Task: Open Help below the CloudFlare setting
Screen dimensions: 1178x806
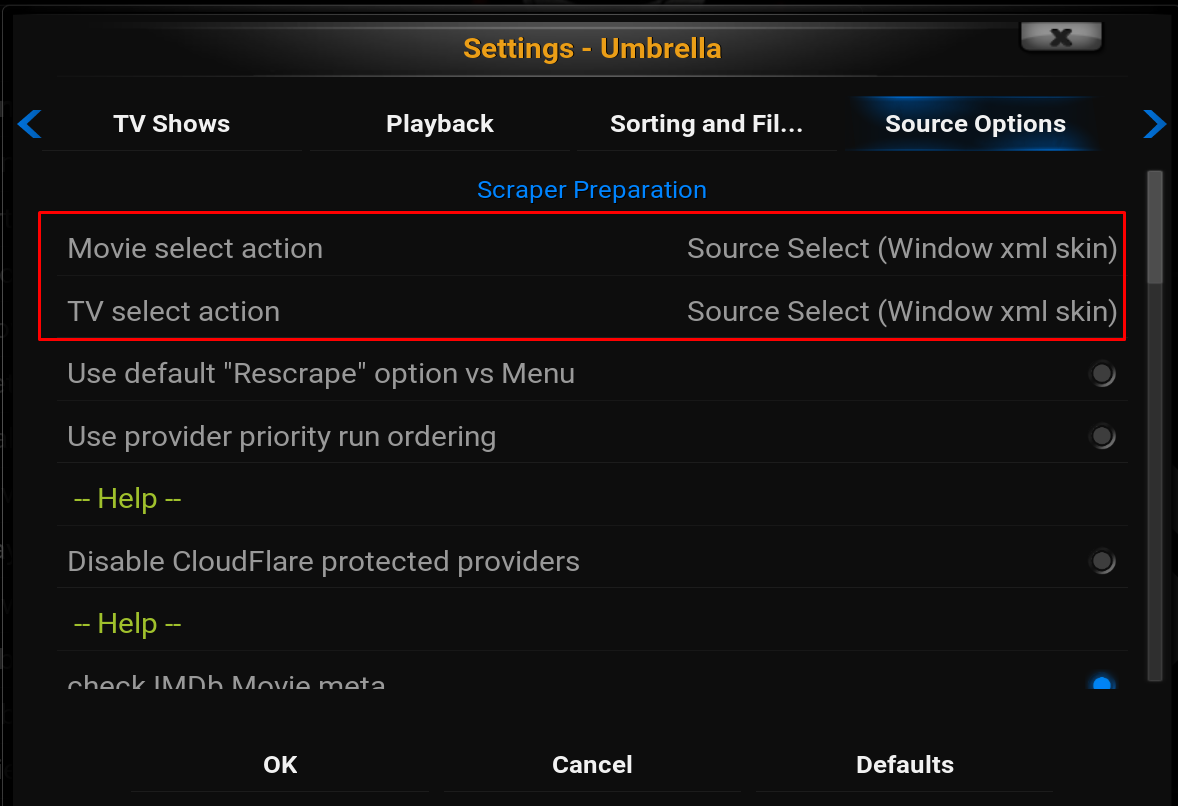Action: pos(127,624)
